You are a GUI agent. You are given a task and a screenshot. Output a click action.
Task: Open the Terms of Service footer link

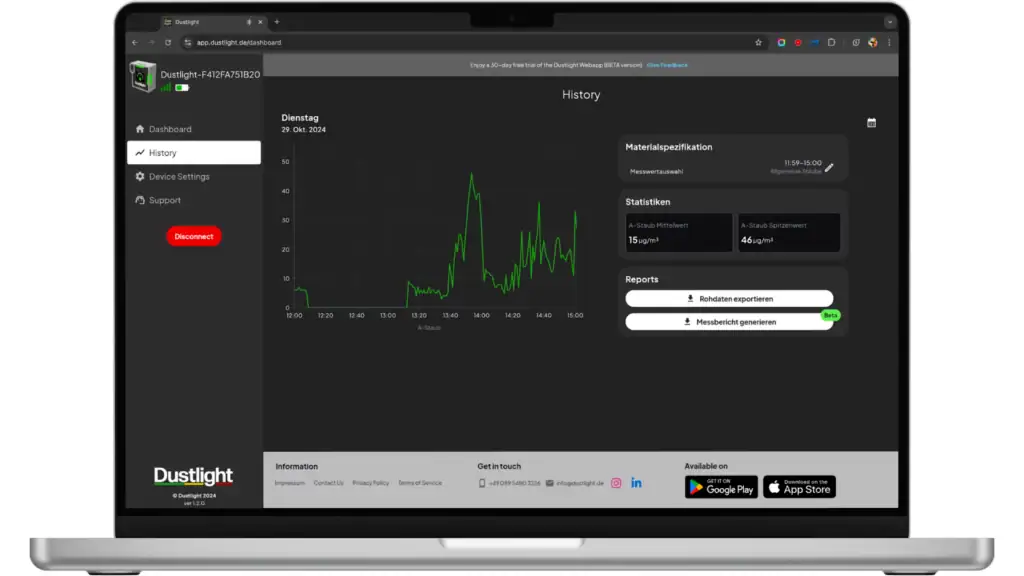point(420,483)
